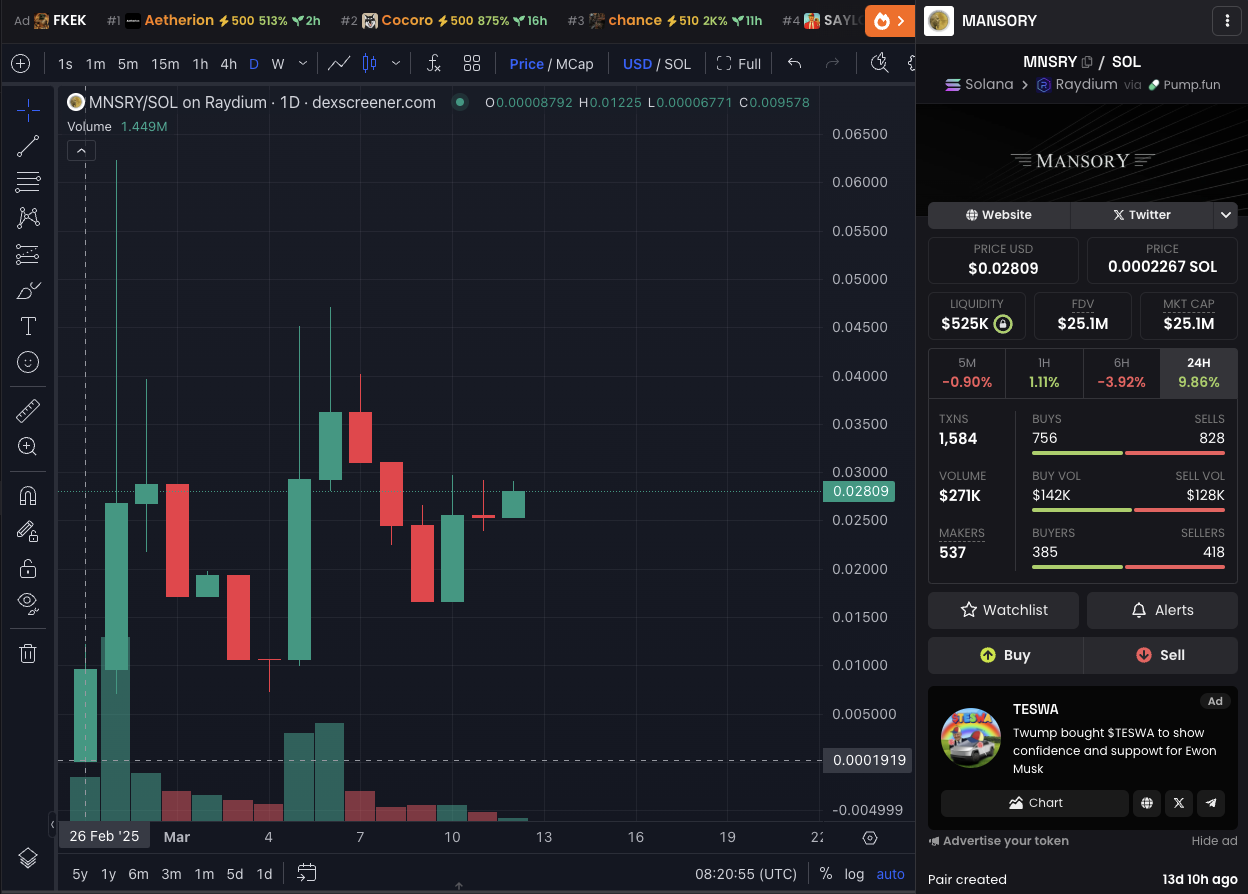Select the trend line drawing tool
This screenshot has height=894, width=1248.
28,146
